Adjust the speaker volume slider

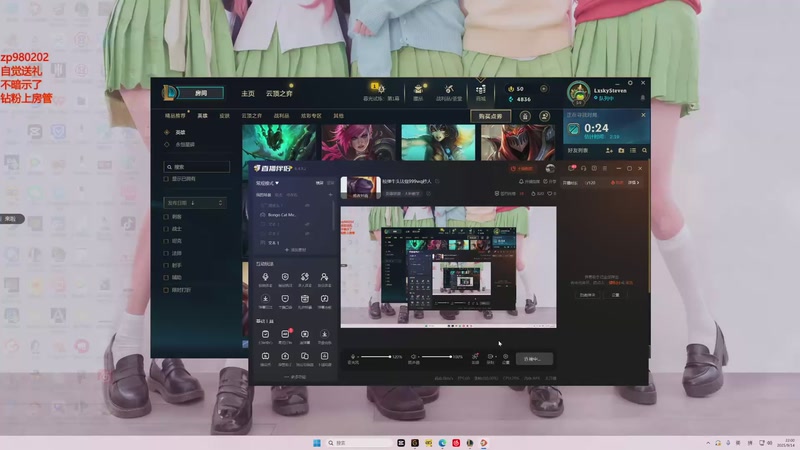coord(437,357)
